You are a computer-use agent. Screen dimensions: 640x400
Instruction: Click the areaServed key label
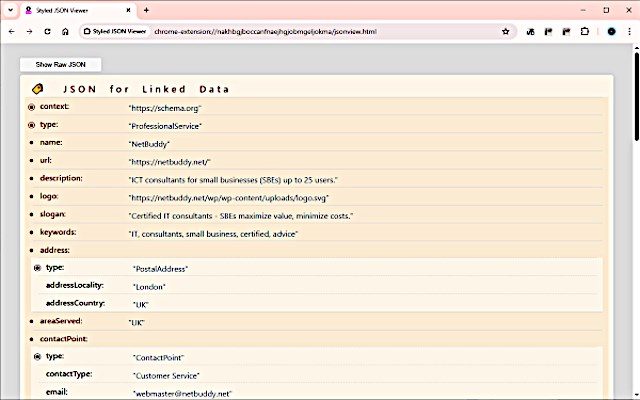[x=61, y=321]
